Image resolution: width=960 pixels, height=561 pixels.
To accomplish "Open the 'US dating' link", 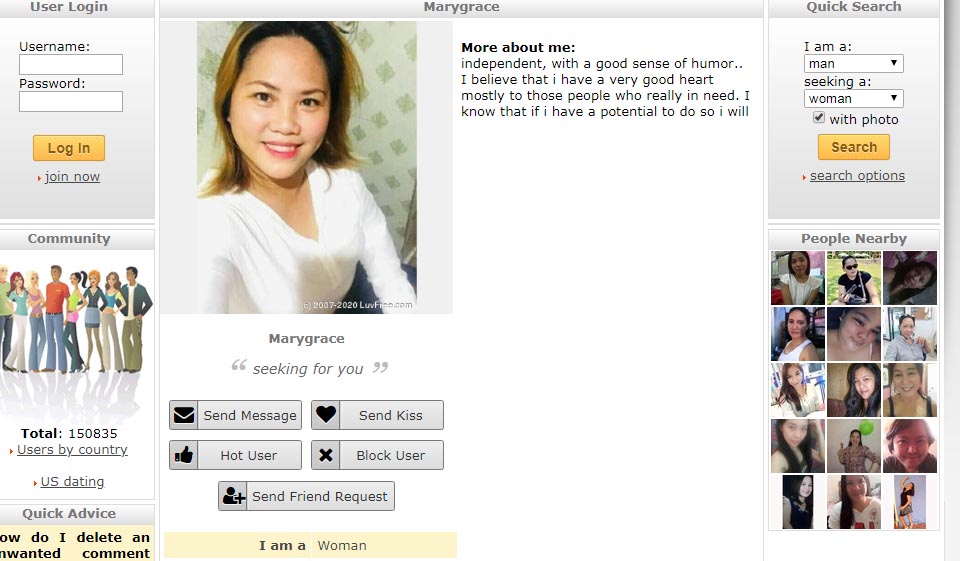I will pyautogui.click(x=72, y=481).
